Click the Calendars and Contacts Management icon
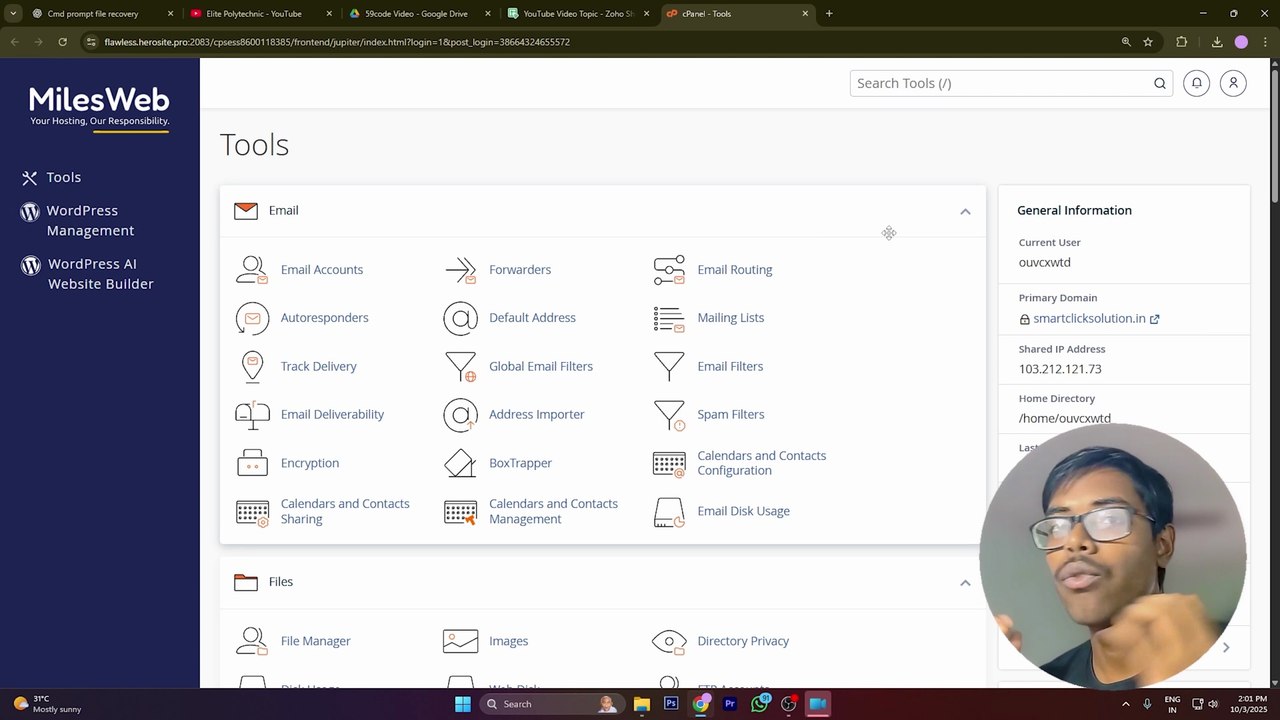Viewport: 1280px width, 720px height. pyautogui.click(x=460, y=512)
